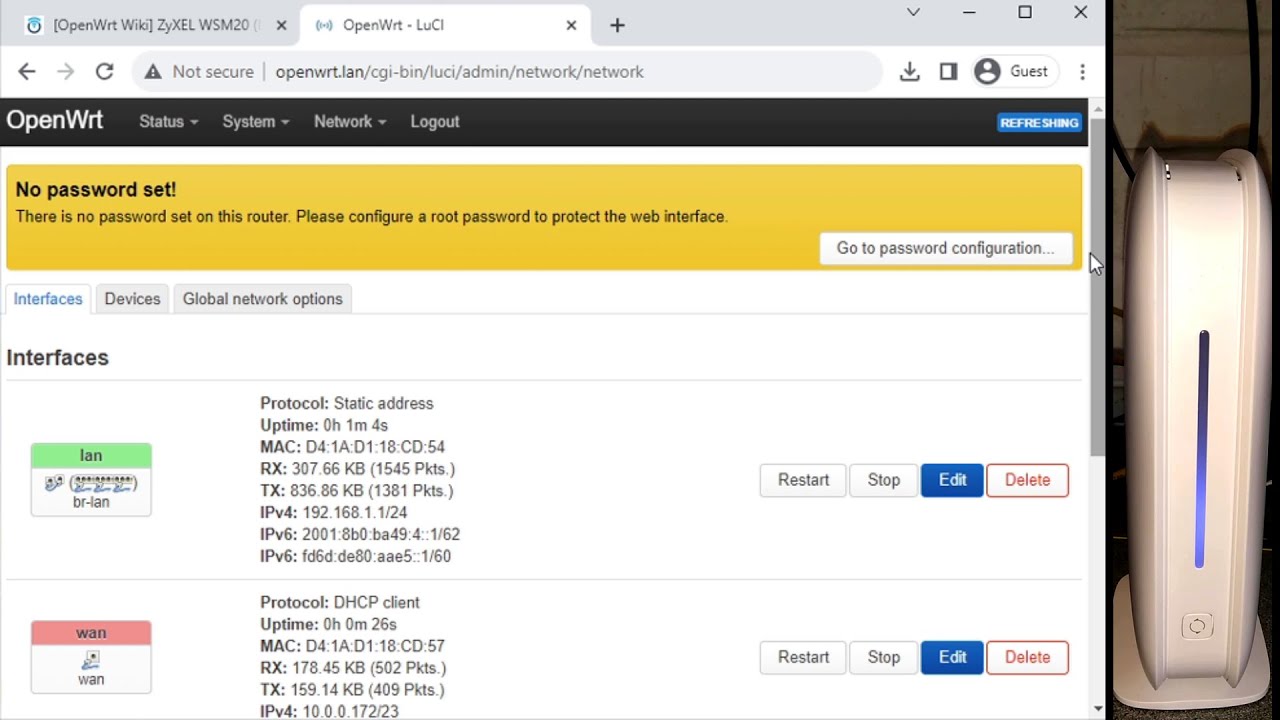Toggle the browser side panel icon

coord(948,71)
